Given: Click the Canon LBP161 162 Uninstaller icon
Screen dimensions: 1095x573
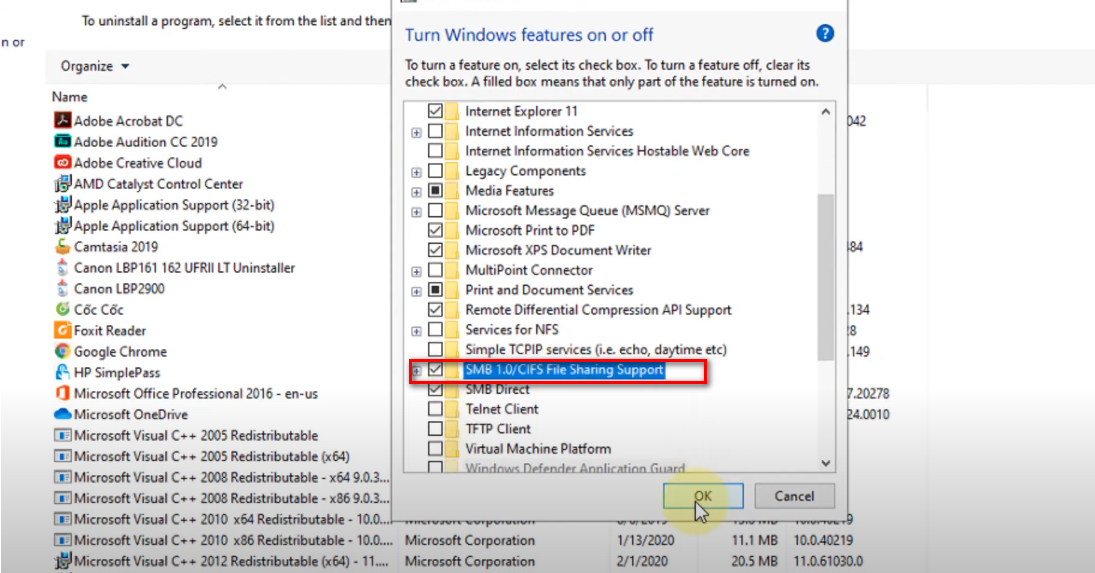Looking at the screenshot, I should pos(63,267).
